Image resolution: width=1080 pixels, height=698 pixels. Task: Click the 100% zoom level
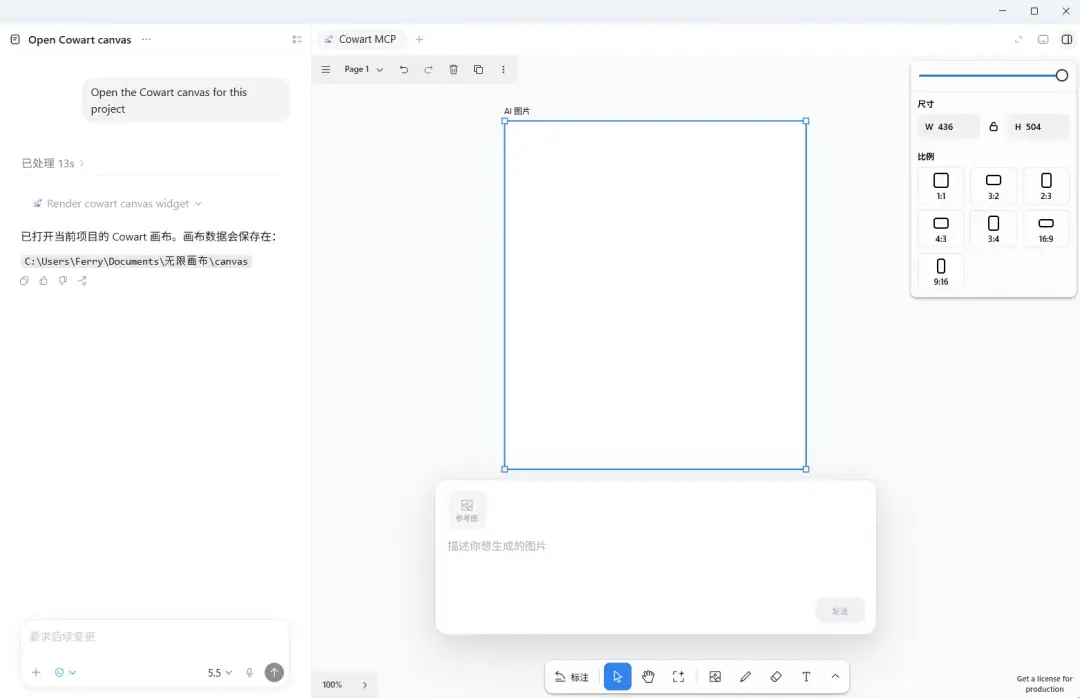[332, 685]
